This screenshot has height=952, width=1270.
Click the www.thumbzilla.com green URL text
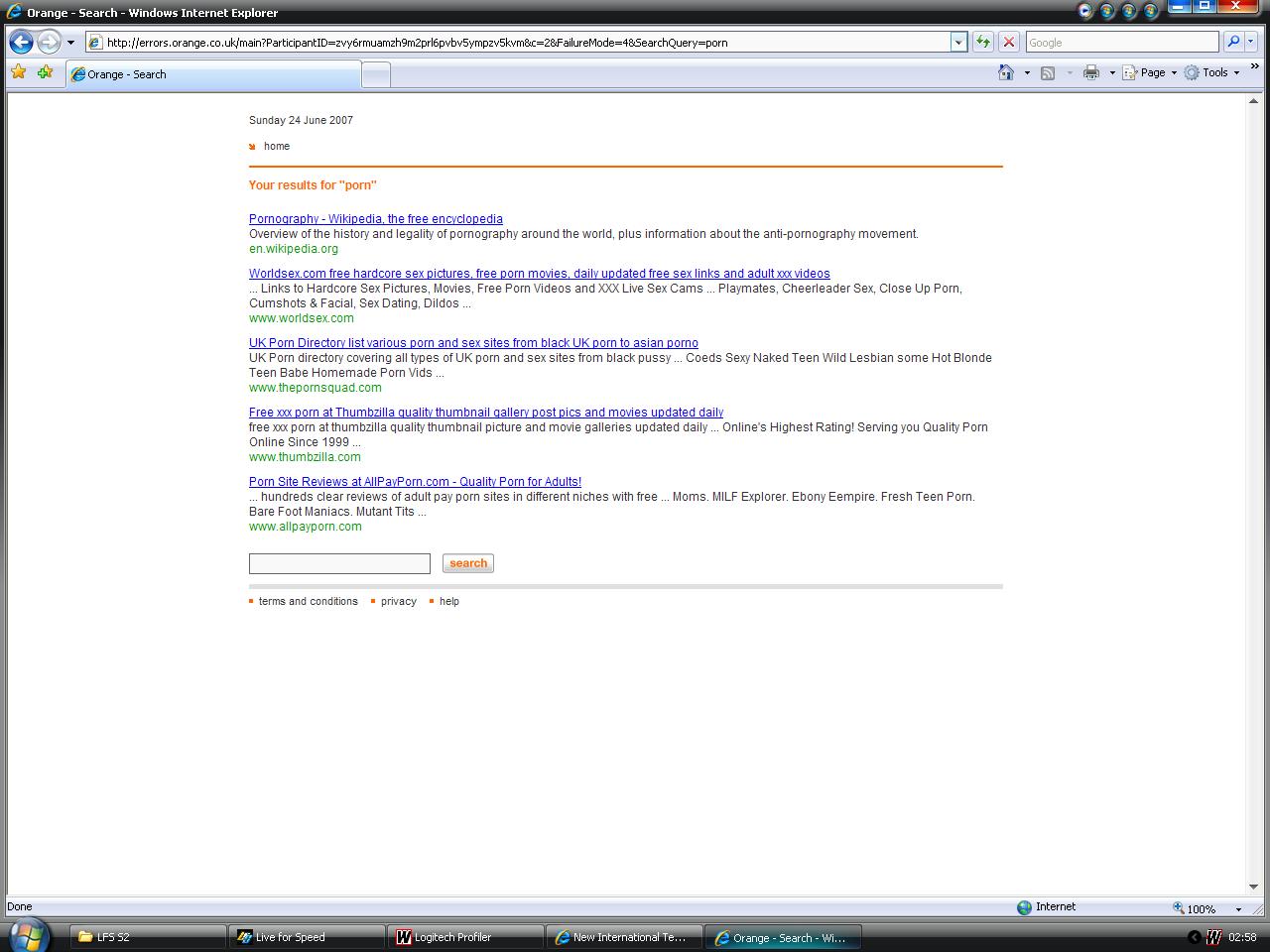pos(305,457)
